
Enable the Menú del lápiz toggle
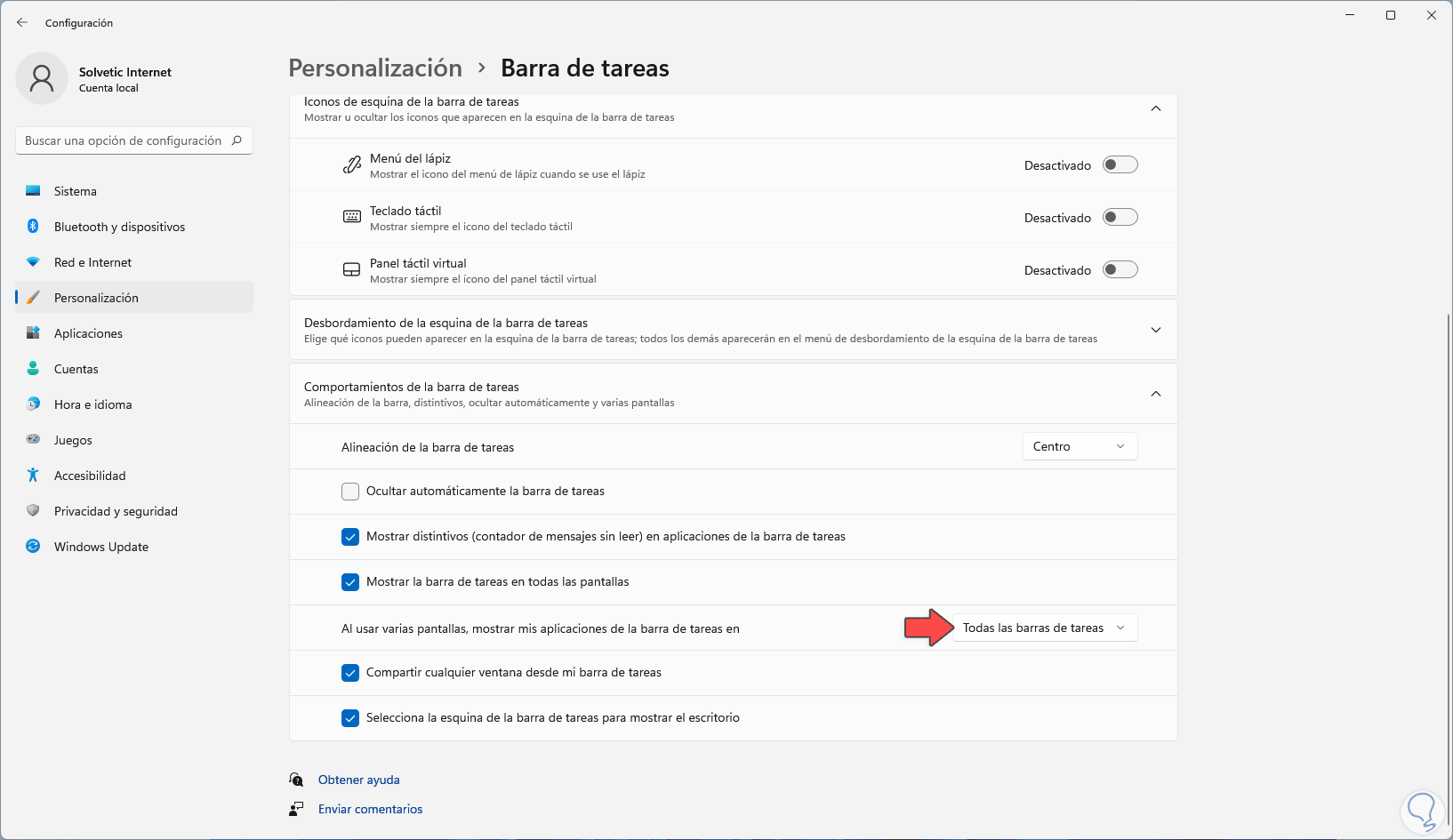coord(1120,164)
